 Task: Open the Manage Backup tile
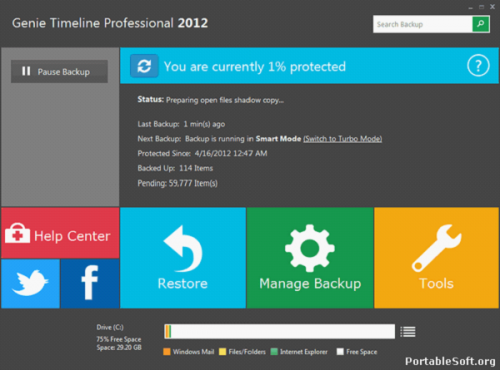(310, 258)
